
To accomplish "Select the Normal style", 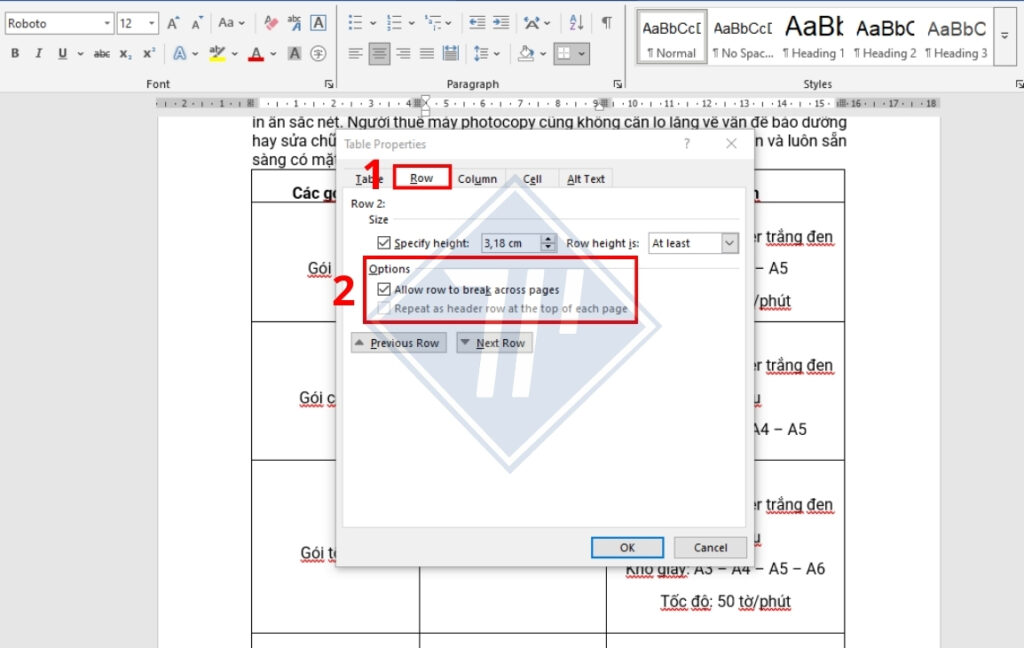I will click(672, 37).
